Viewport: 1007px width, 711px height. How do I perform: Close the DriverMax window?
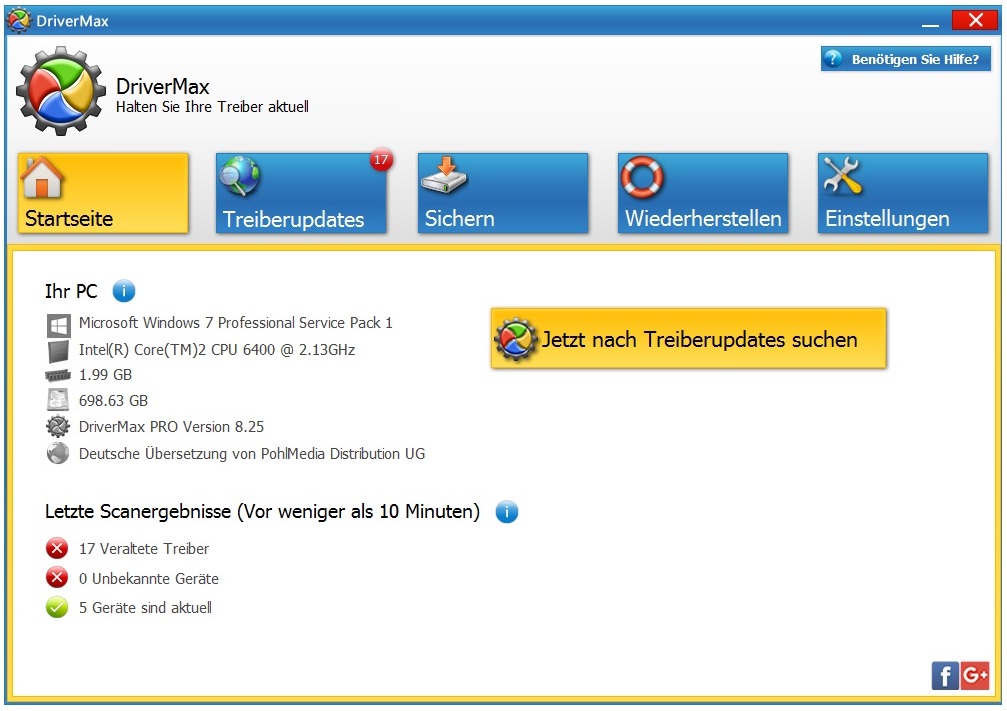click(x=975, y=20)
